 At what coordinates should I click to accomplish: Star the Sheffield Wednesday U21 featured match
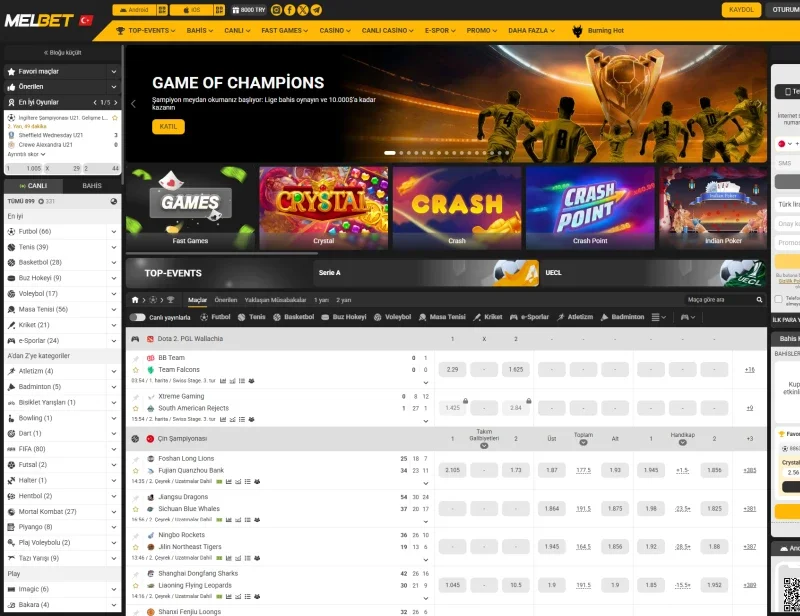click(x=115, y=118)
